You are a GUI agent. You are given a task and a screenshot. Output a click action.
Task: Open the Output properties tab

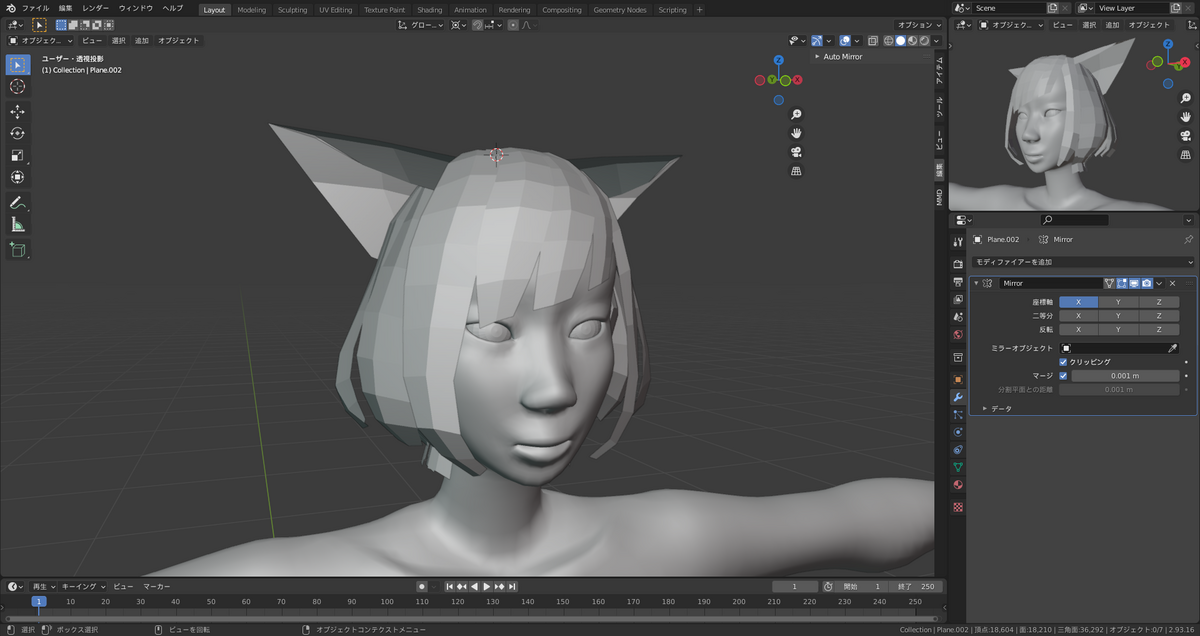pyautogui.click(x=958, y=283)
